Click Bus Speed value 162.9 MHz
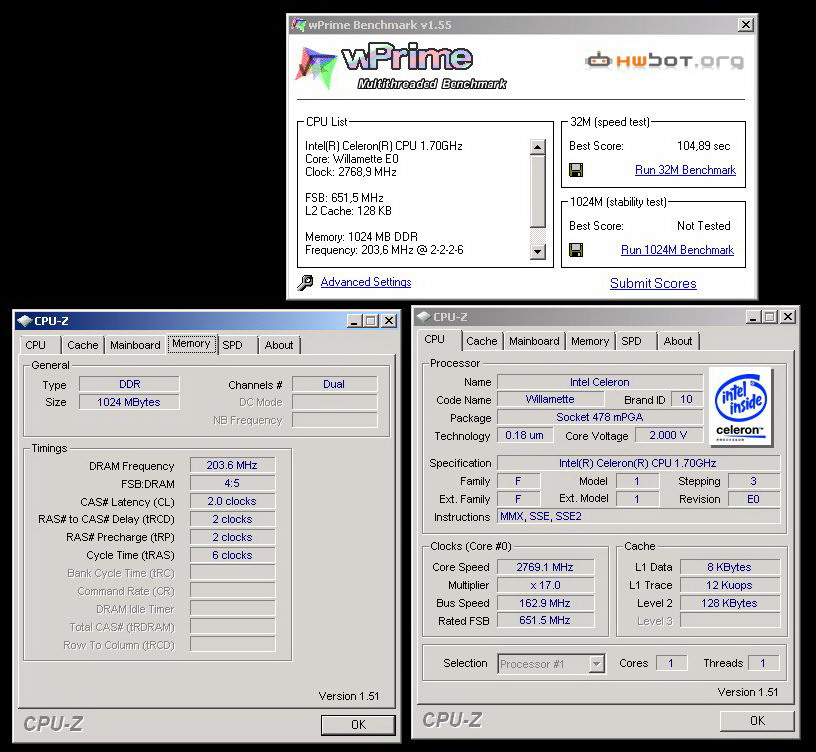 click(545, 603)
